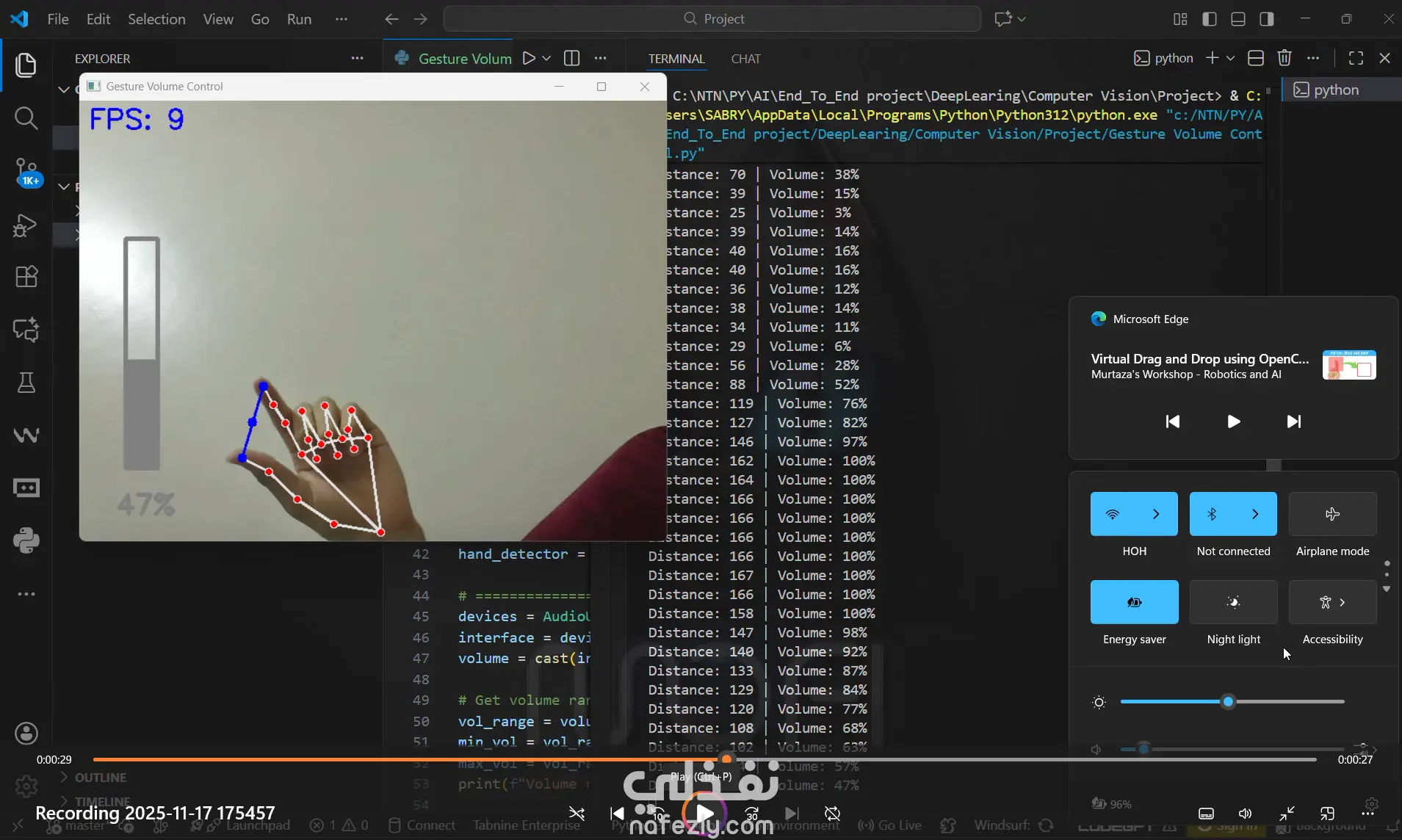The width and height of the screenshot is (1402, 840).
Task: Open subtitles and captions in the video player
Action: (x=1206, y=814)
